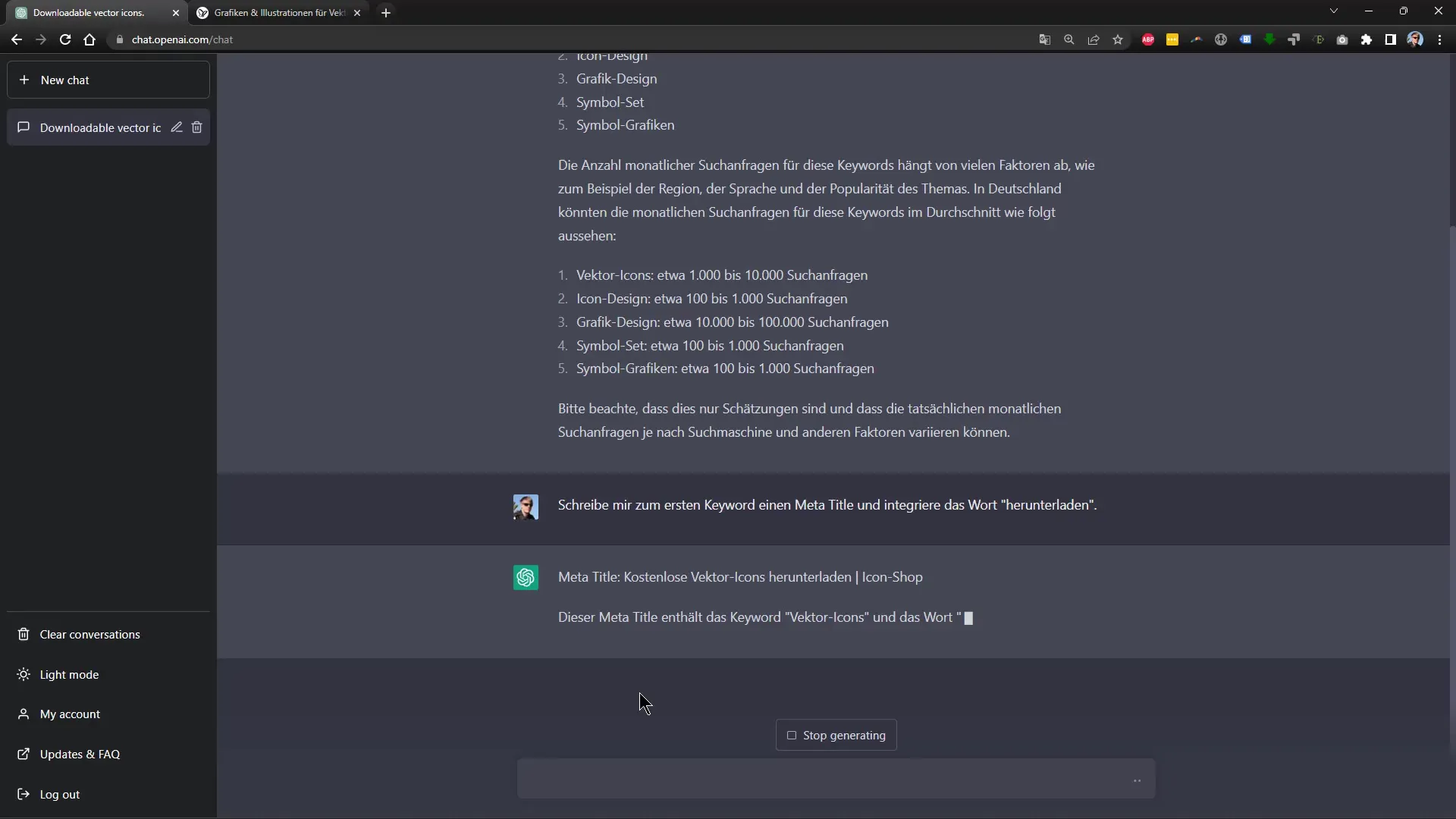Viewport: 1456px width, 819px height.
Task: Click the Updates & FAQ help icon
Action: [x=23, y=754]
